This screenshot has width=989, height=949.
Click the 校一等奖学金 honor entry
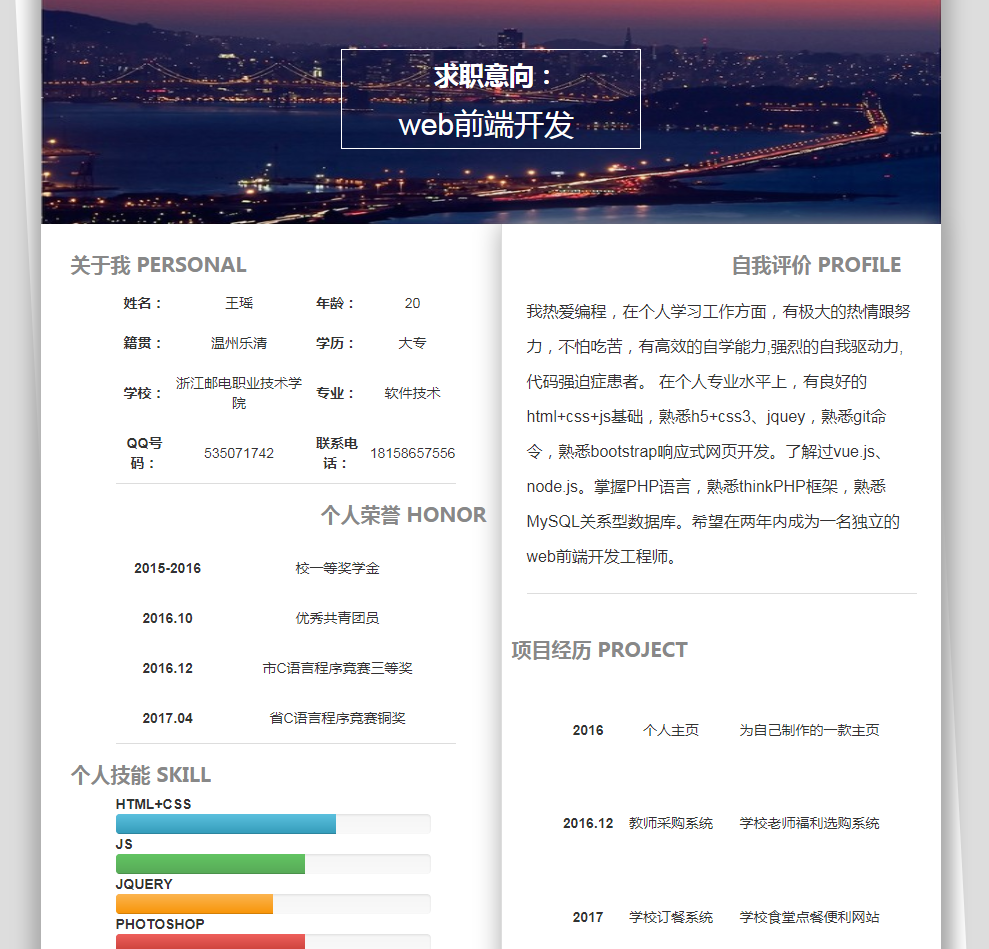[337, 568]
